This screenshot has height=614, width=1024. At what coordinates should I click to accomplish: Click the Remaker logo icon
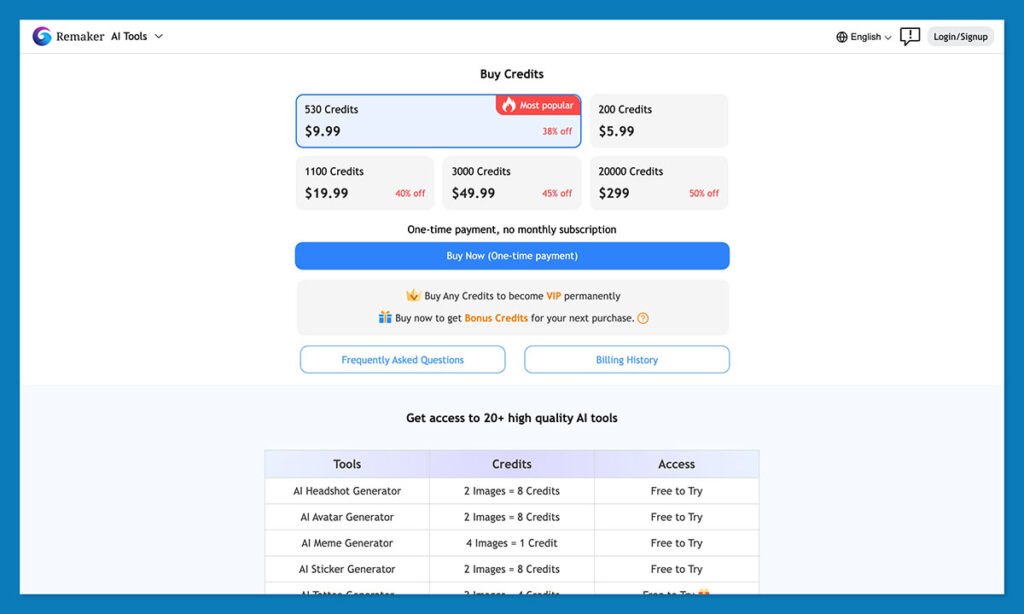[40, 36]
